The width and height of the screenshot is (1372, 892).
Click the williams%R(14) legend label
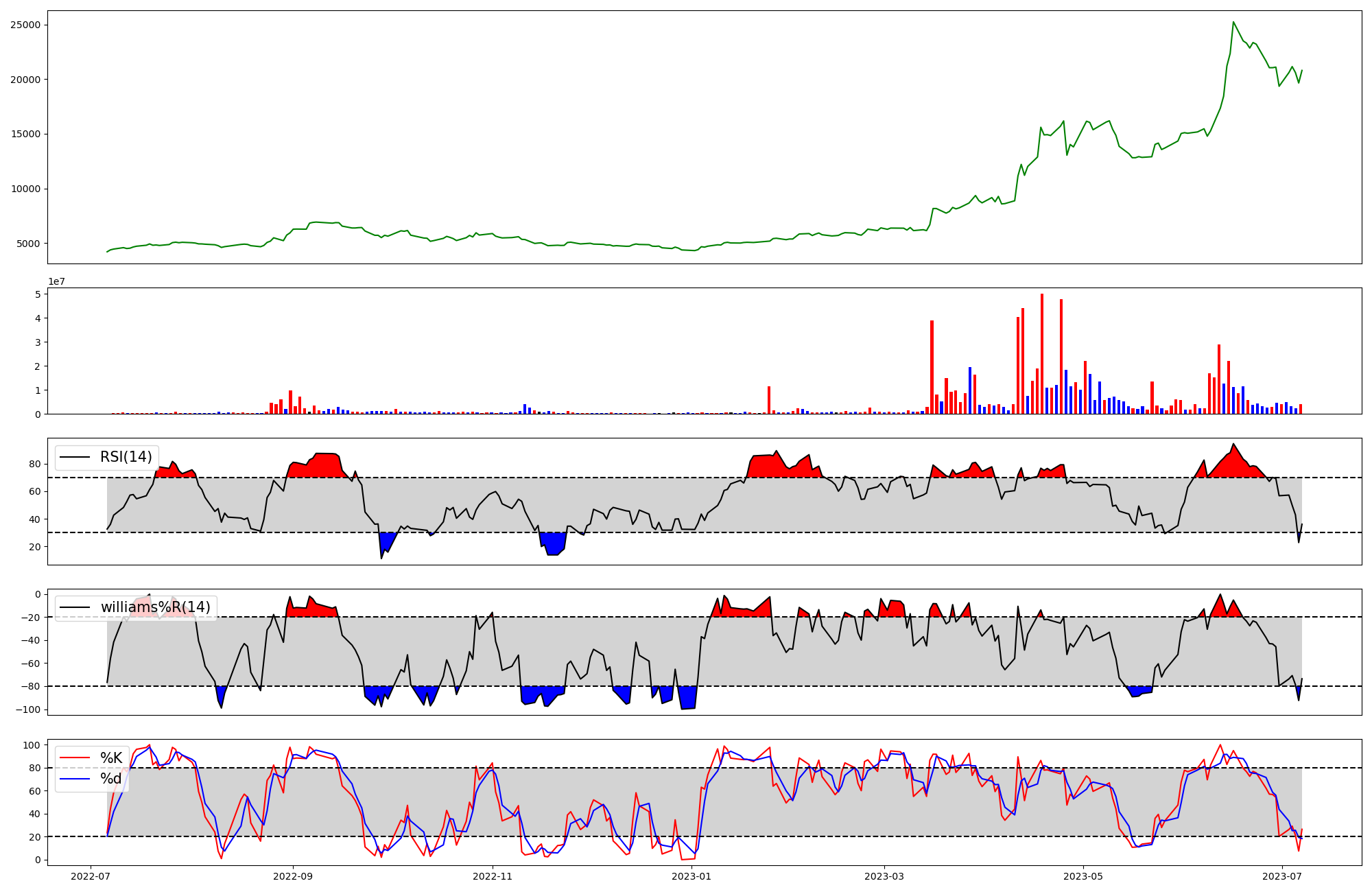click(155, 607)
